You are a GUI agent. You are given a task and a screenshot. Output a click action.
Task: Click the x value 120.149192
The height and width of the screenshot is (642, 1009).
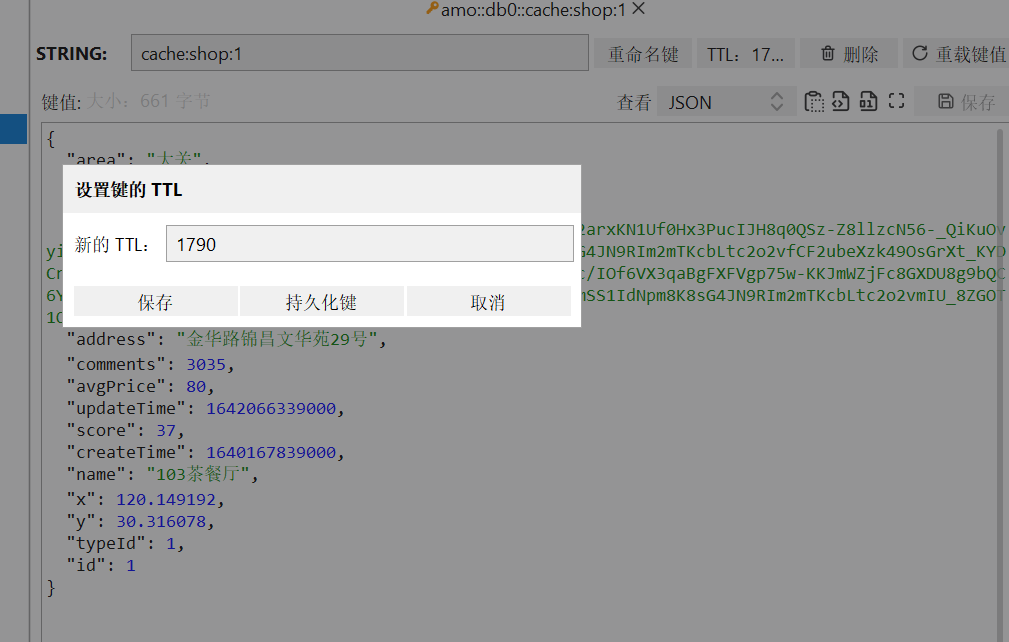tap(166, 500)
